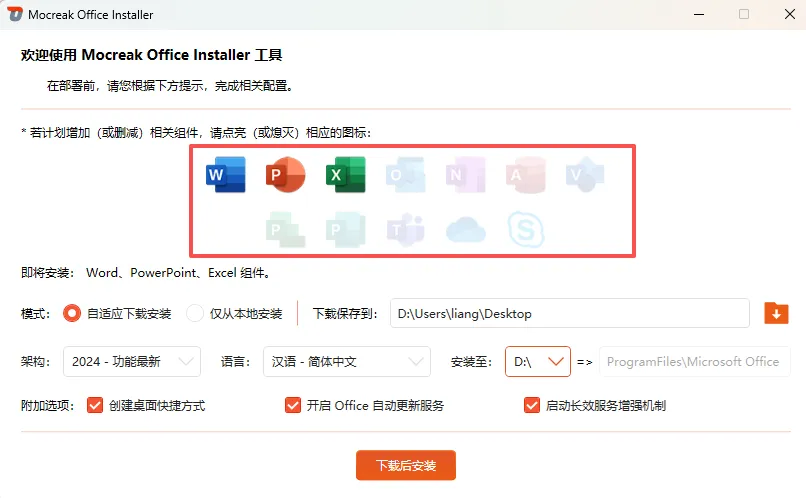Toggle the Excel component icon
Viewport: 806px width, 498px height.
[345, 175]
